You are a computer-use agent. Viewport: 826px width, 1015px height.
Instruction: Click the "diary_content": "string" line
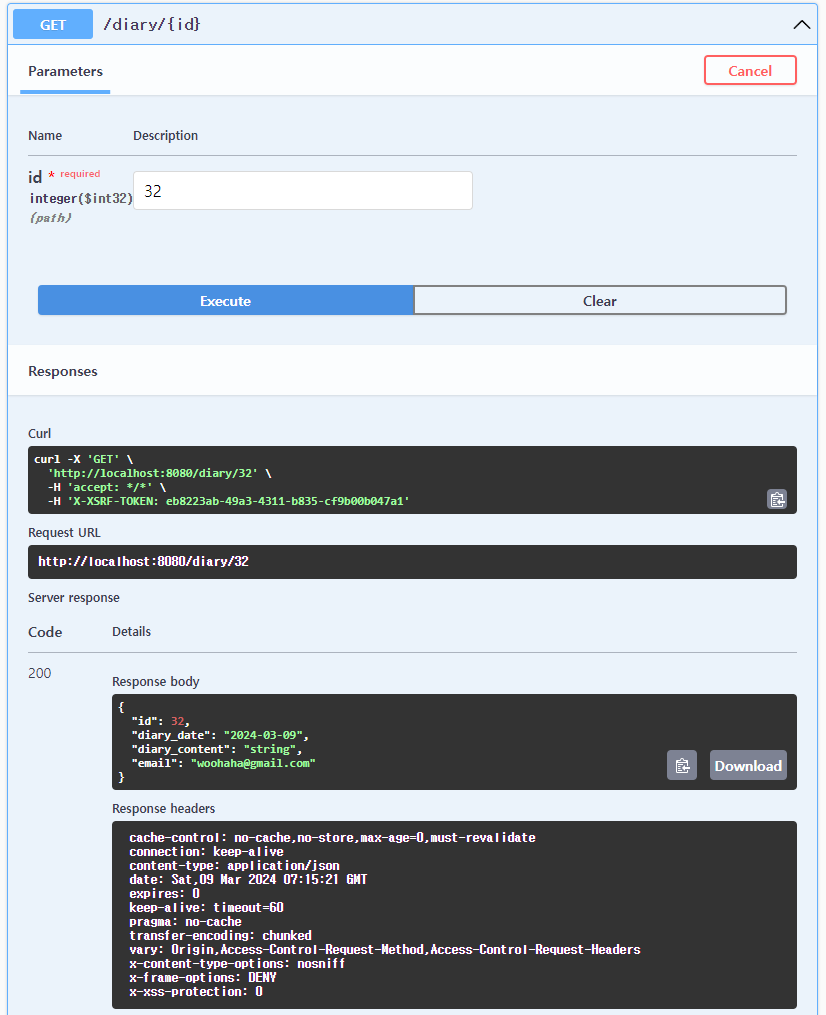[x=217, y=749]
